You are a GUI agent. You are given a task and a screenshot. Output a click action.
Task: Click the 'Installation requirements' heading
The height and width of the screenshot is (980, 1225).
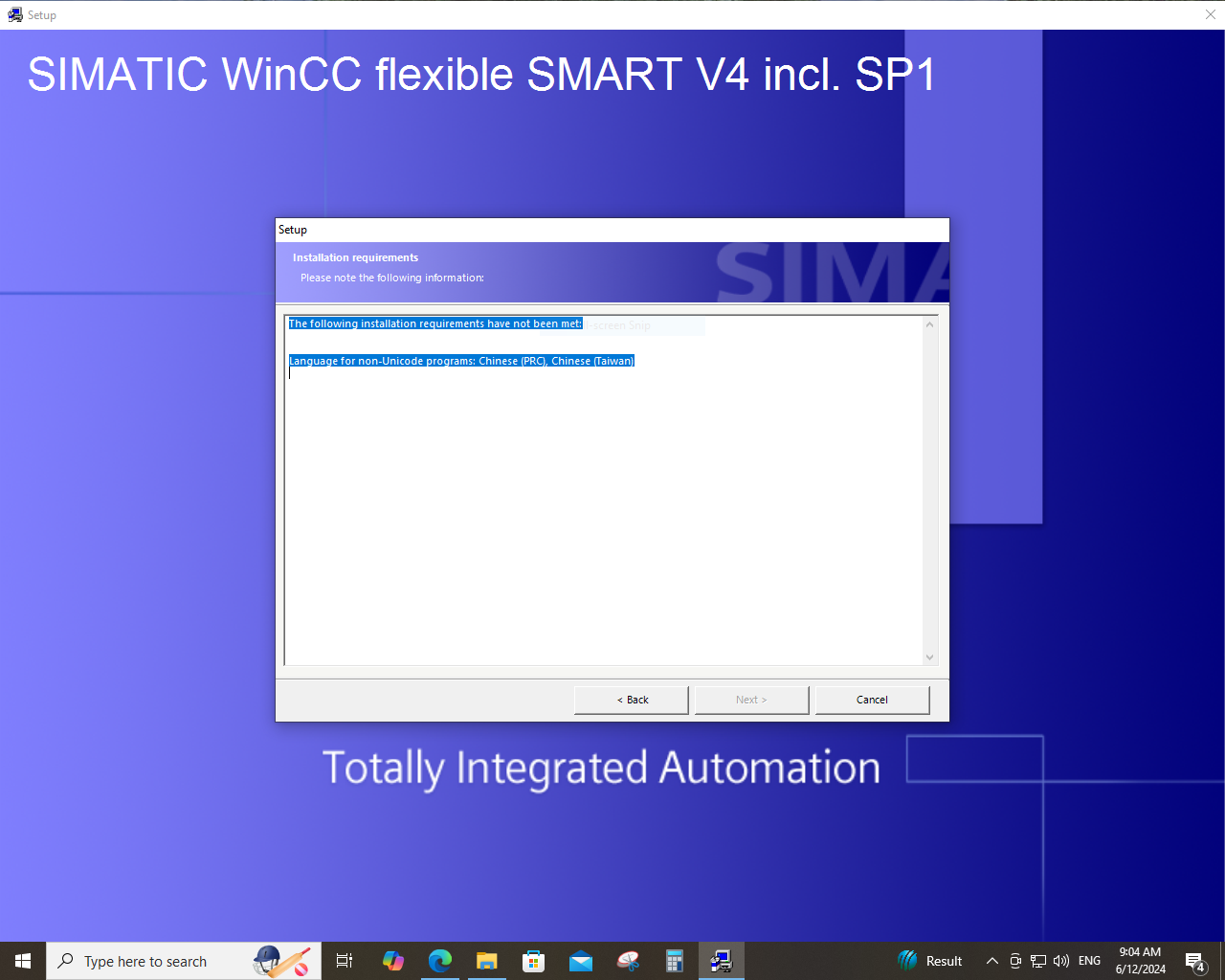click(355, 257)
